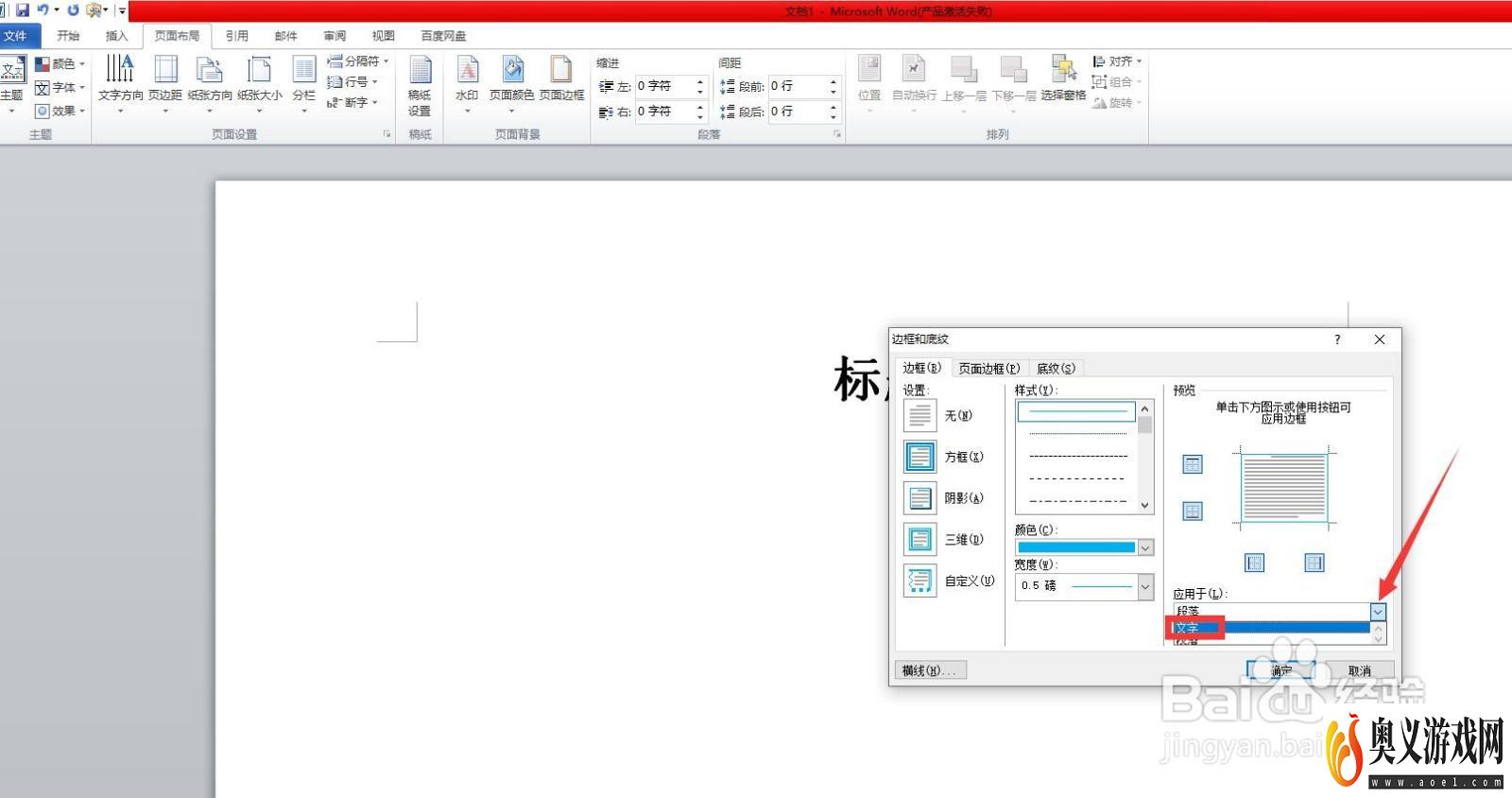1512x798 pixels.
Task: Open the 分隔符 breaks dropdown
Action: coord(358,61)
